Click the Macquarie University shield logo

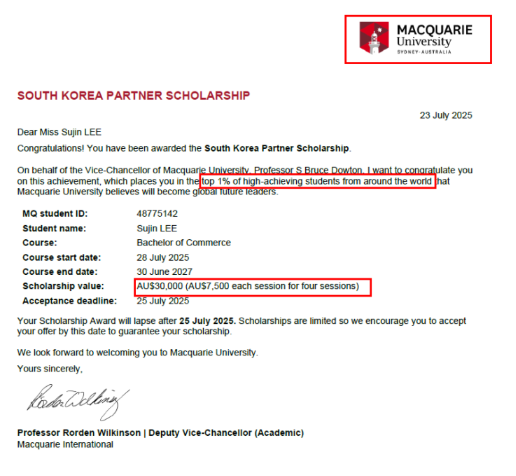click(374, 38)
